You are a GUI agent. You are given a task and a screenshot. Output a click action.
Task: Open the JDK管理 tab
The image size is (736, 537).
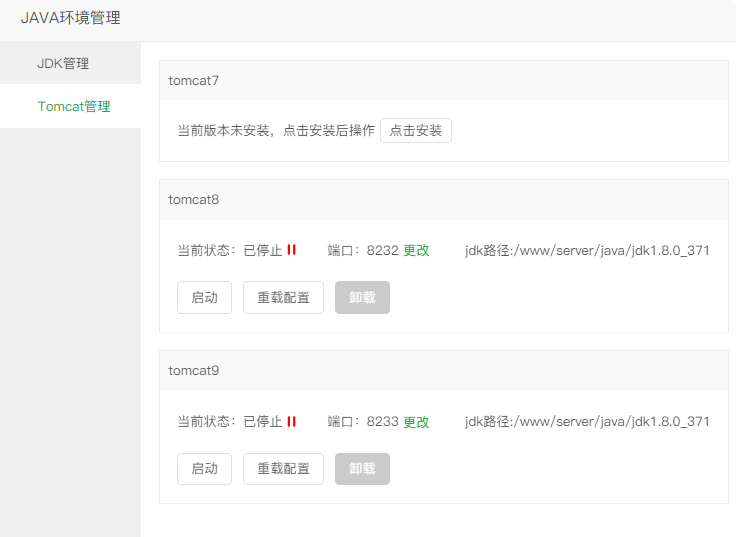(x=70, y=63)
